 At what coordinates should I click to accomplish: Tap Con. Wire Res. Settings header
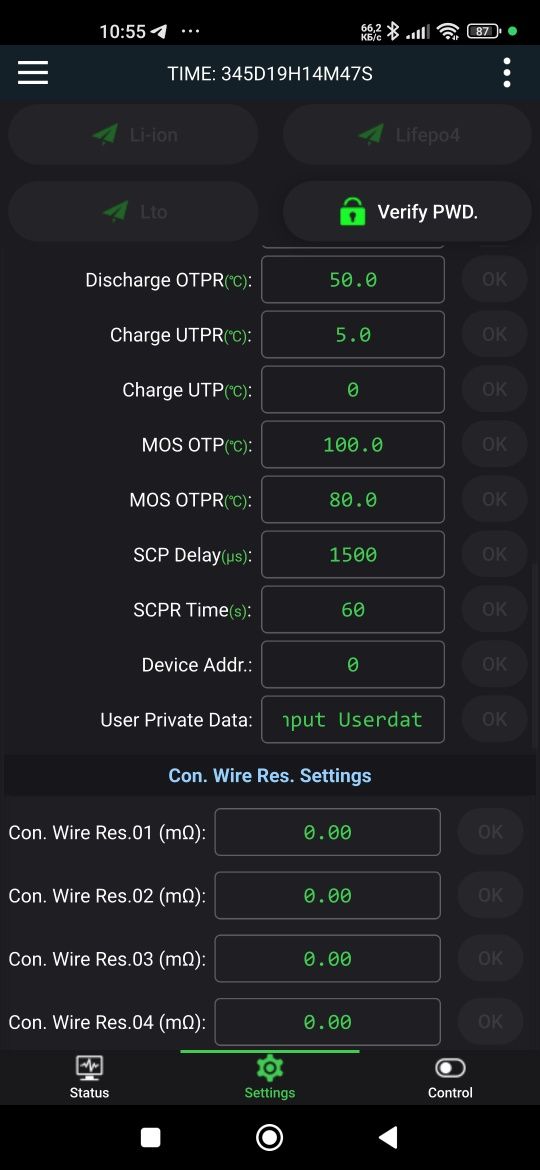click(x=270, y=776)
